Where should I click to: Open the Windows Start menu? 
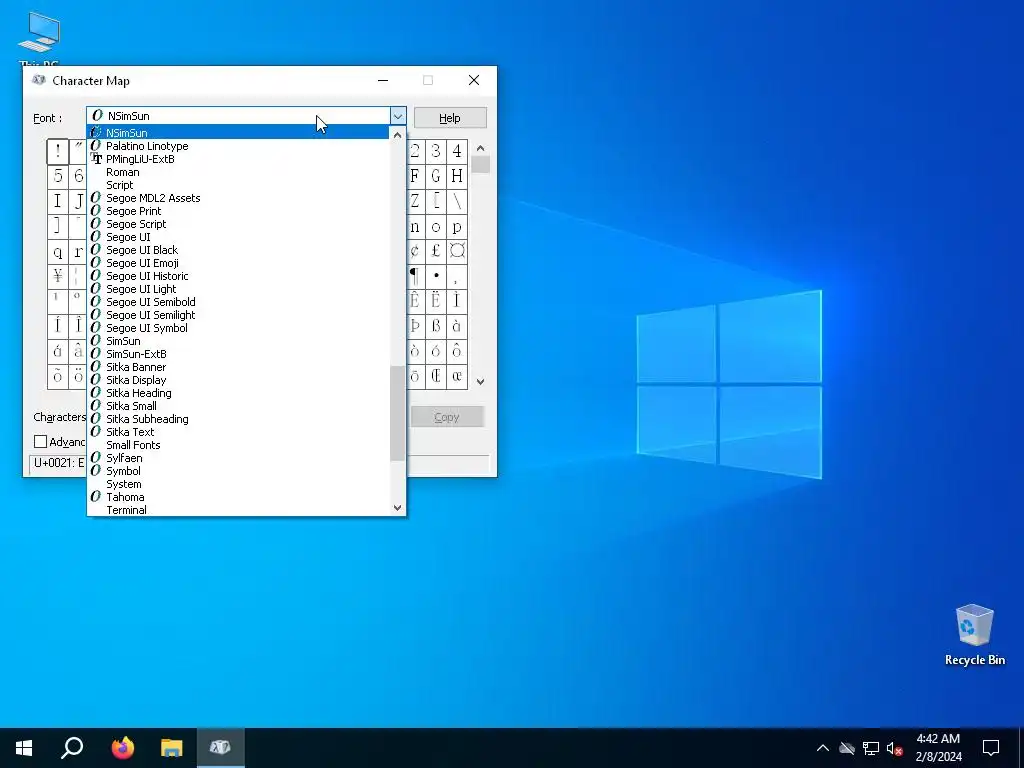(x=24, y=748)
